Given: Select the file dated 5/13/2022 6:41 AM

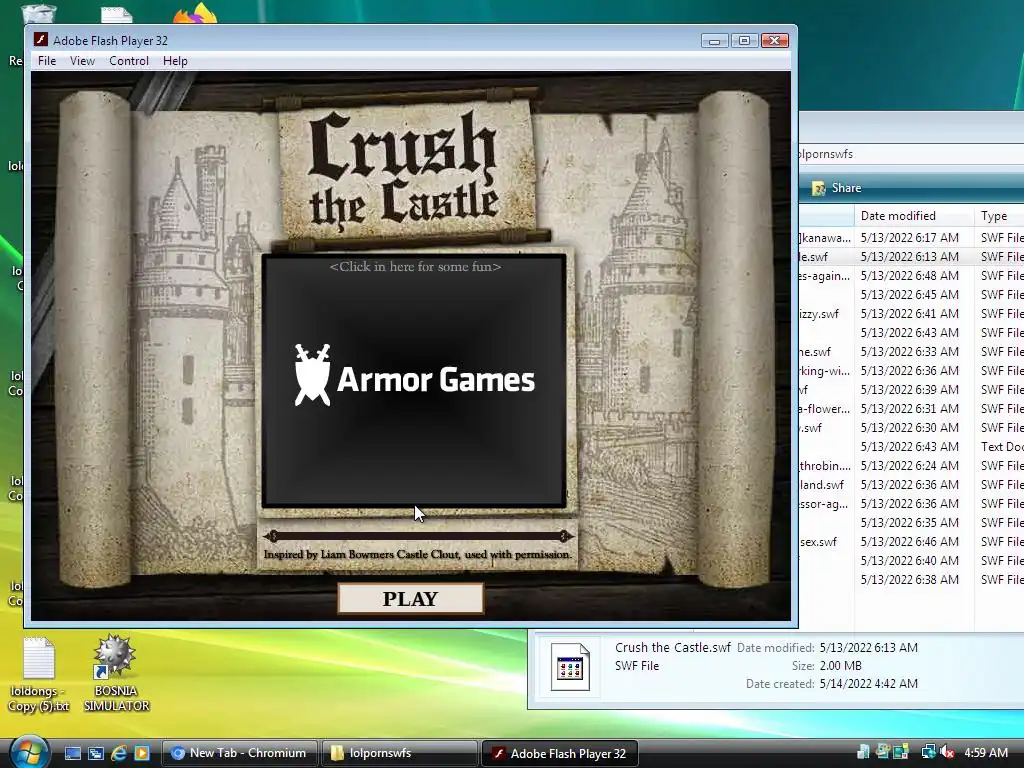Looking at the screenshot, I should (x=911, y=313).
